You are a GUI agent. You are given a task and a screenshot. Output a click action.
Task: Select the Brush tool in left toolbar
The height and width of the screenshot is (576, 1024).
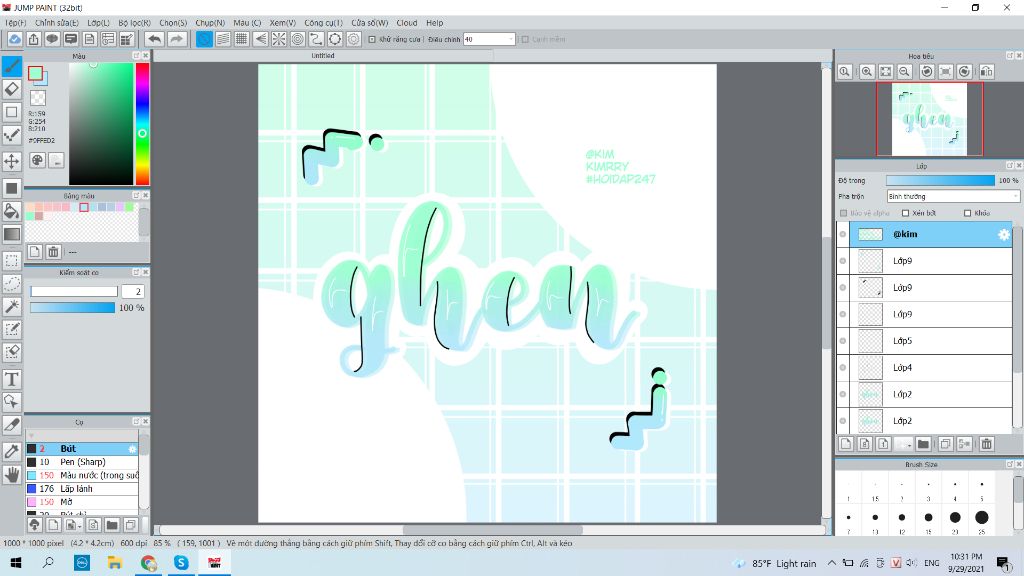(12, 65)
